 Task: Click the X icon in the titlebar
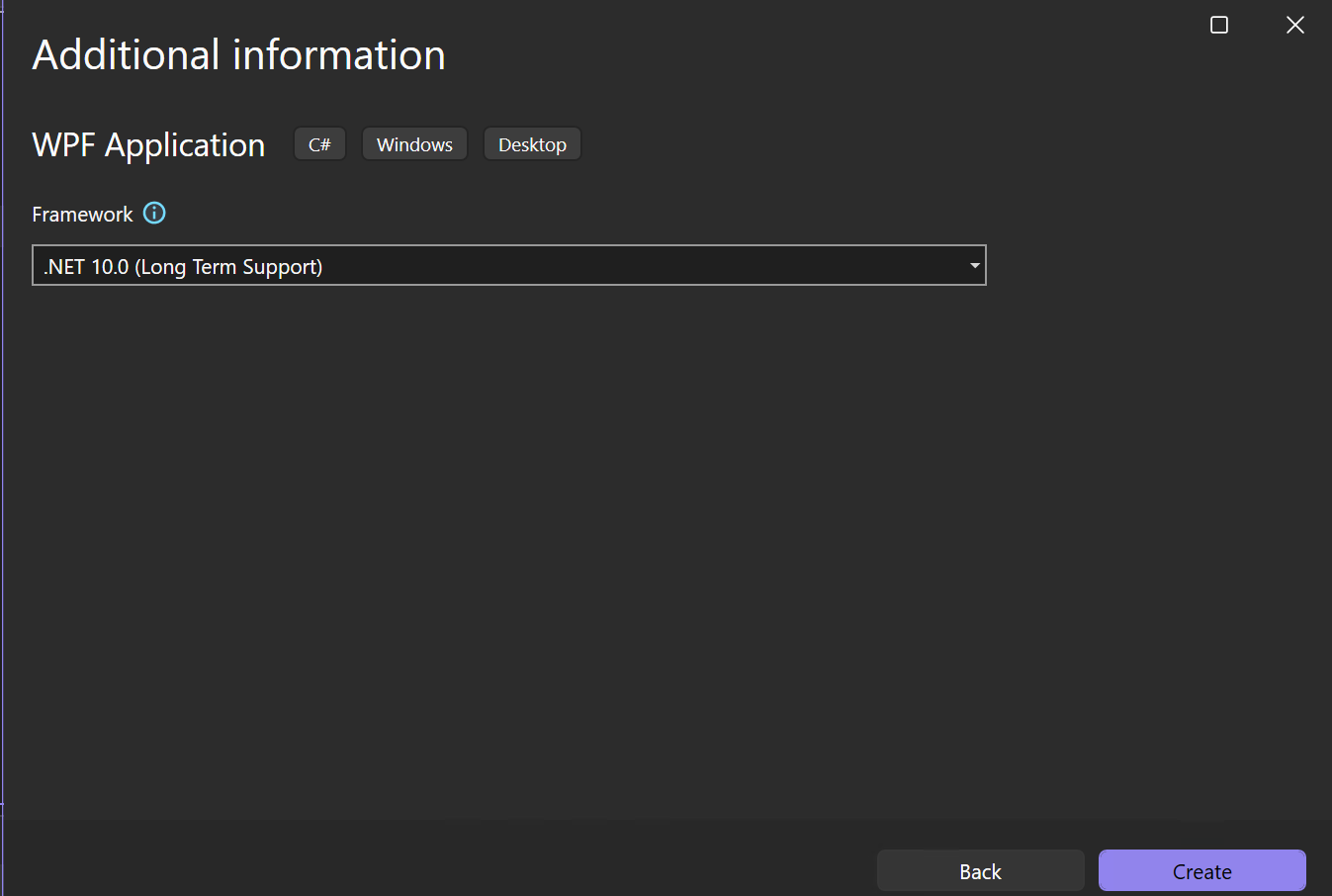coord(1294,25)
